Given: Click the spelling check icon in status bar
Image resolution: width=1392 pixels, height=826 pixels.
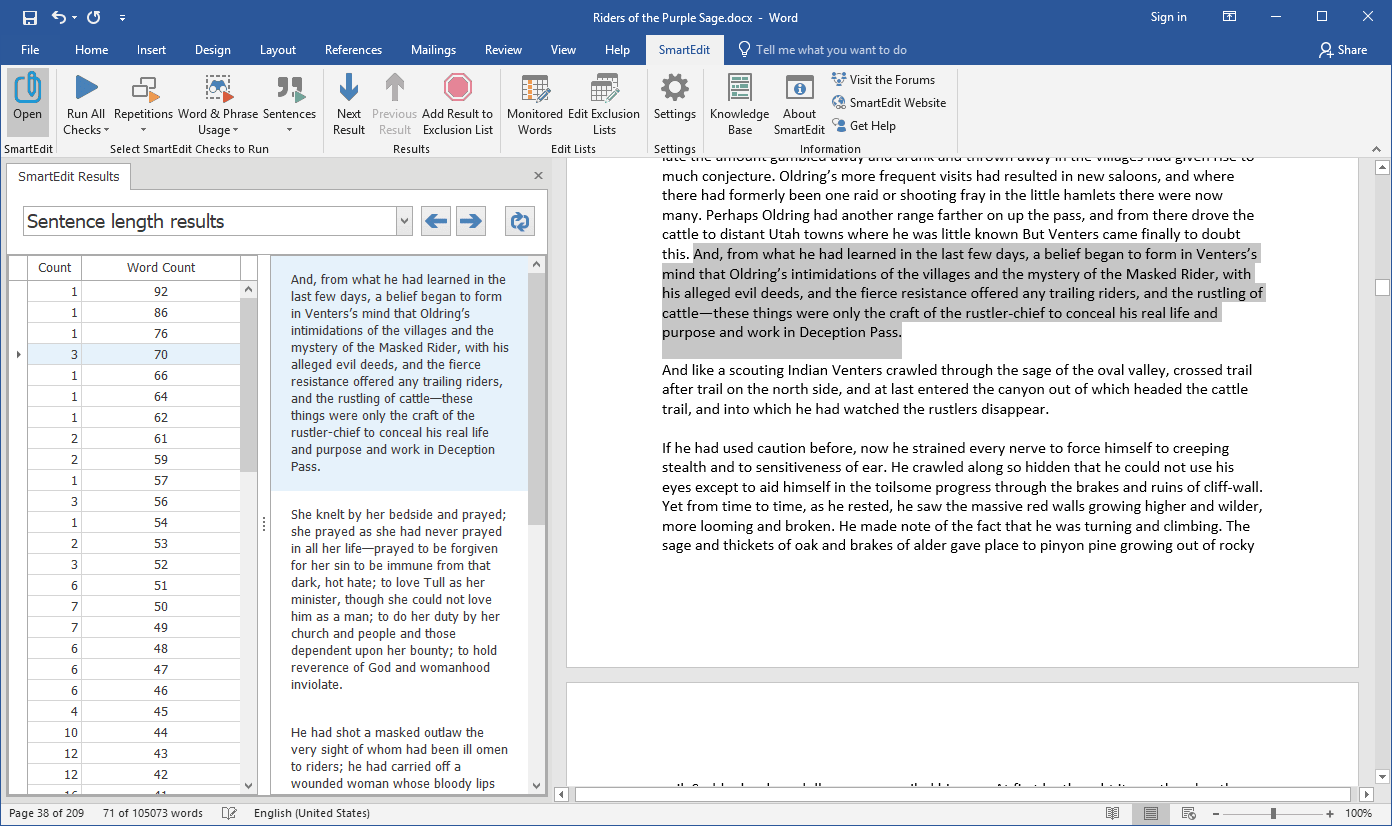Looking at the screenshot, I should coord(228,813).
